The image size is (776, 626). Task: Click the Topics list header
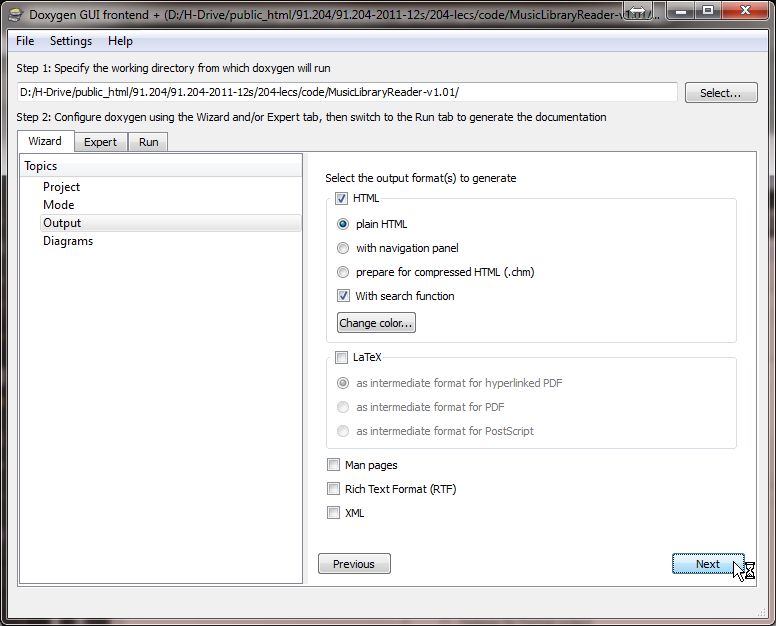coord(161,166)
